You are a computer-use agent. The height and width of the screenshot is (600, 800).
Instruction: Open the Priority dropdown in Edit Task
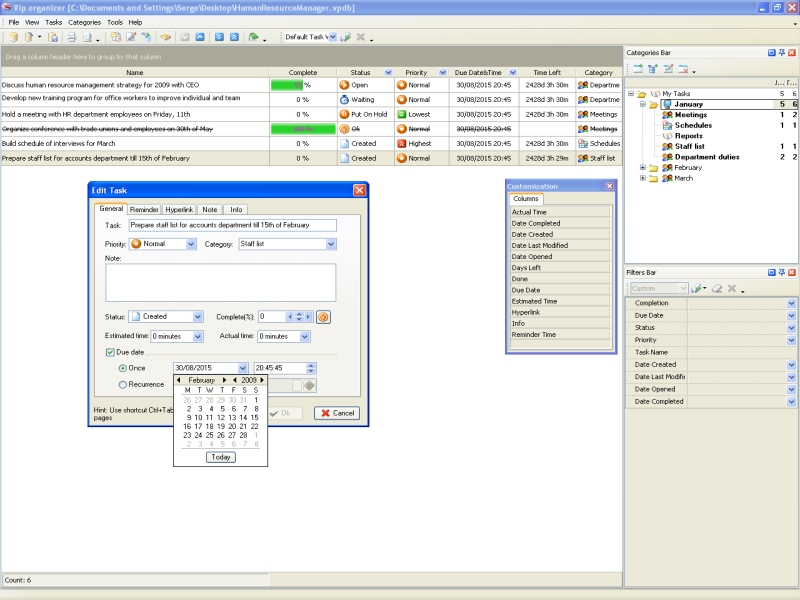(191, 244)
